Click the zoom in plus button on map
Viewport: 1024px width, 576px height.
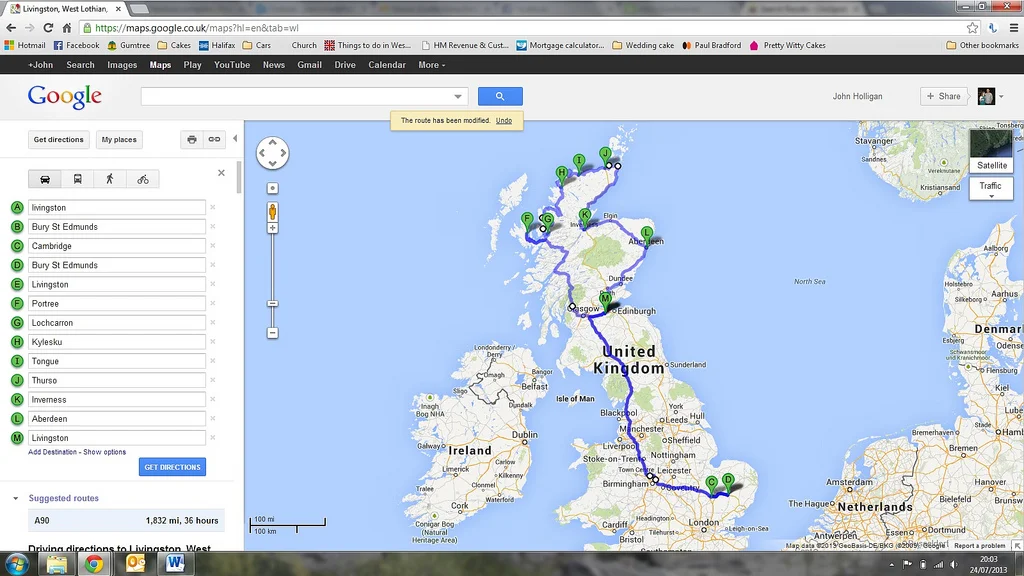click(272, 228)
